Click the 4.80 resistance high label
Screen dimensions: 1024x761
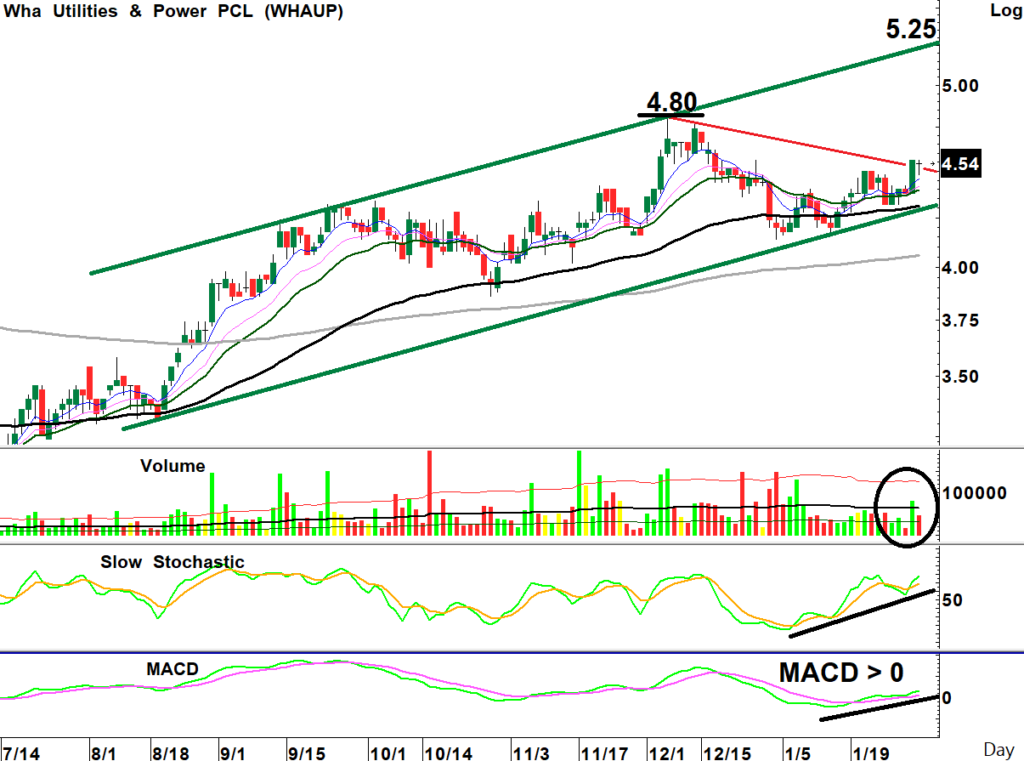click(671, 102)
